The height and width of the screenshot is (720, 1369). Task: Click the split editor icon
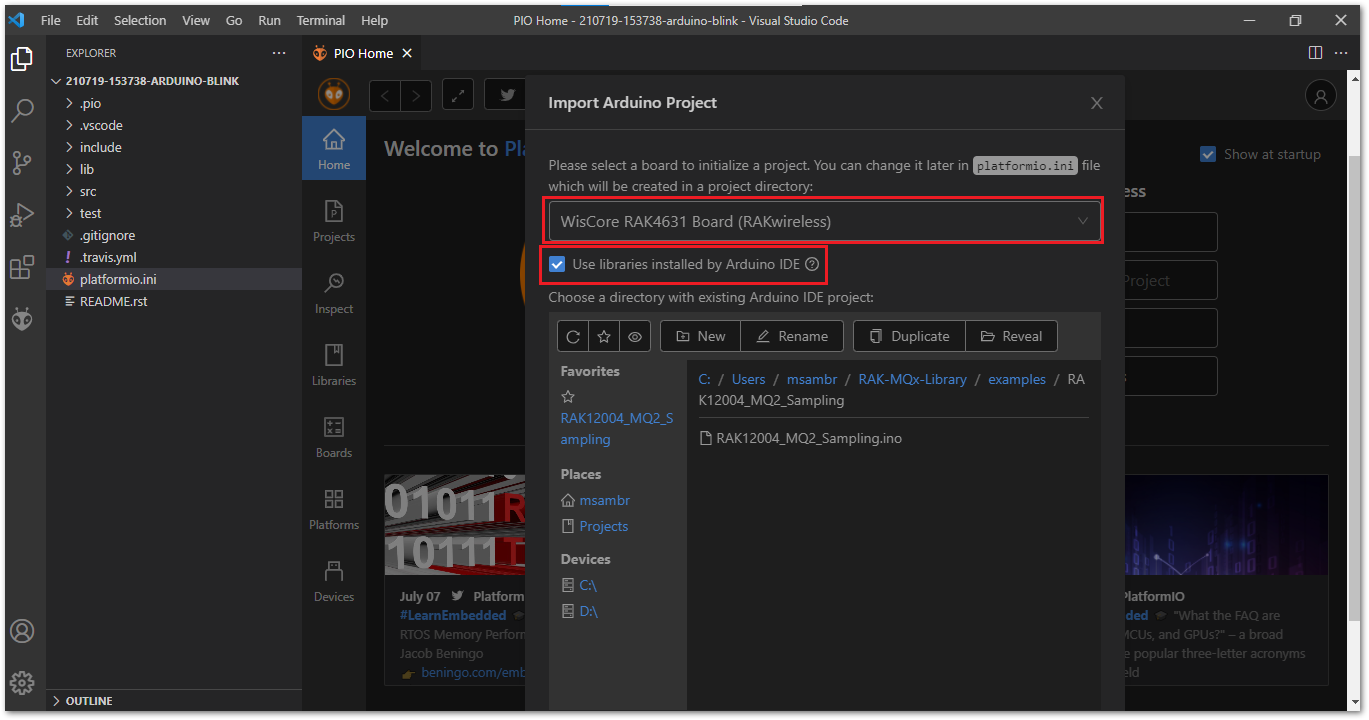[1315, 53]
